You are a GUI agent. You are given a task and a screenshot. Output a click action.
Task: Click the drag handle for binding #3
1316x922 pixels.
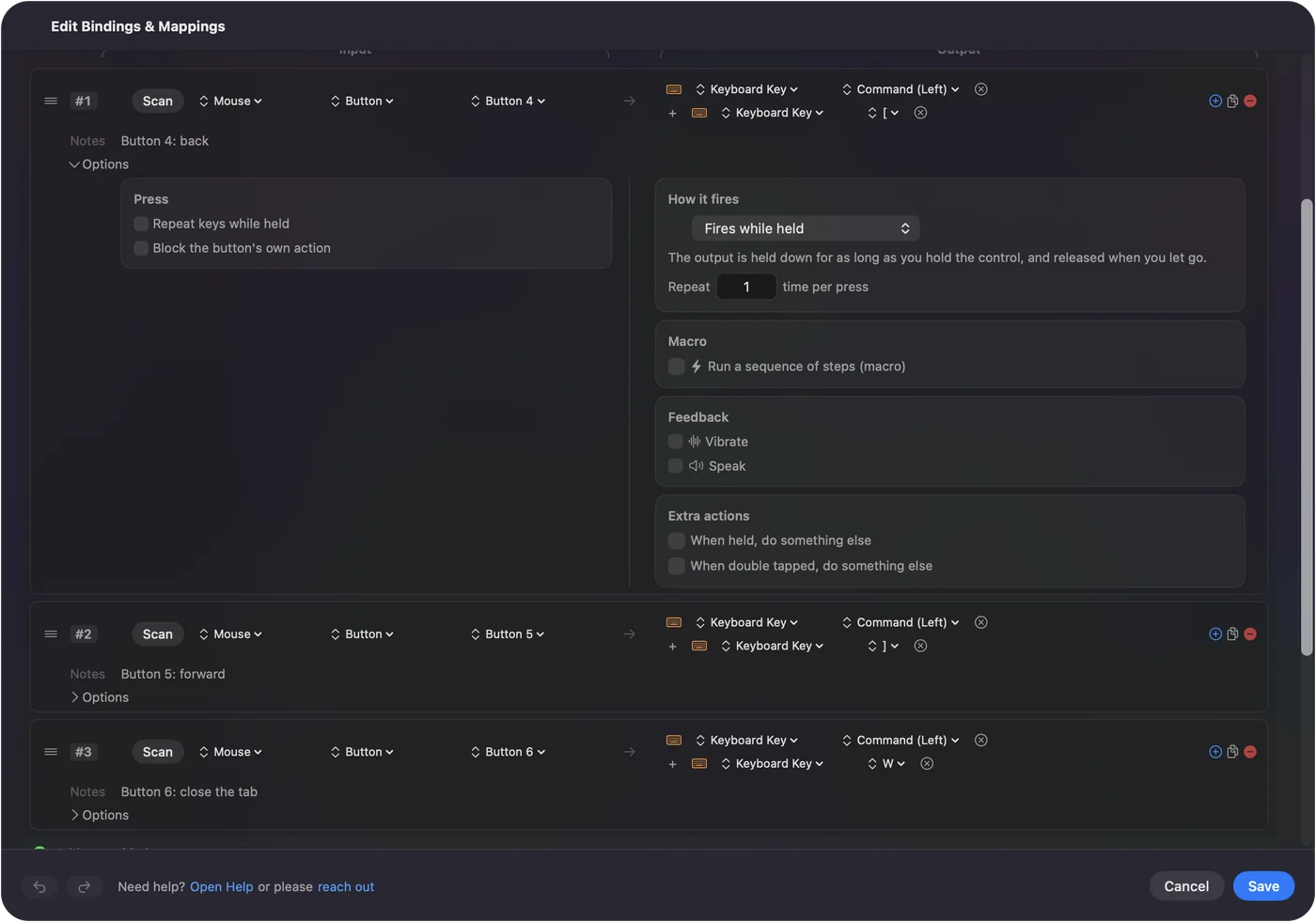[x=51, y=752]
